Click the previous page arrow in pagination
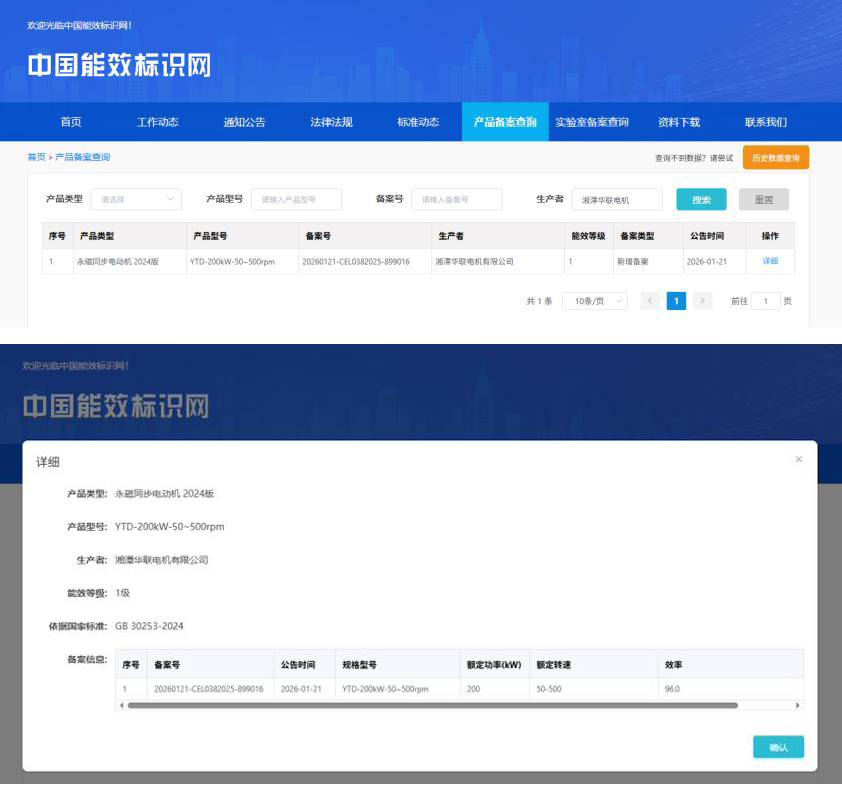Screen dimensions: 842x785 click(650, 301)
